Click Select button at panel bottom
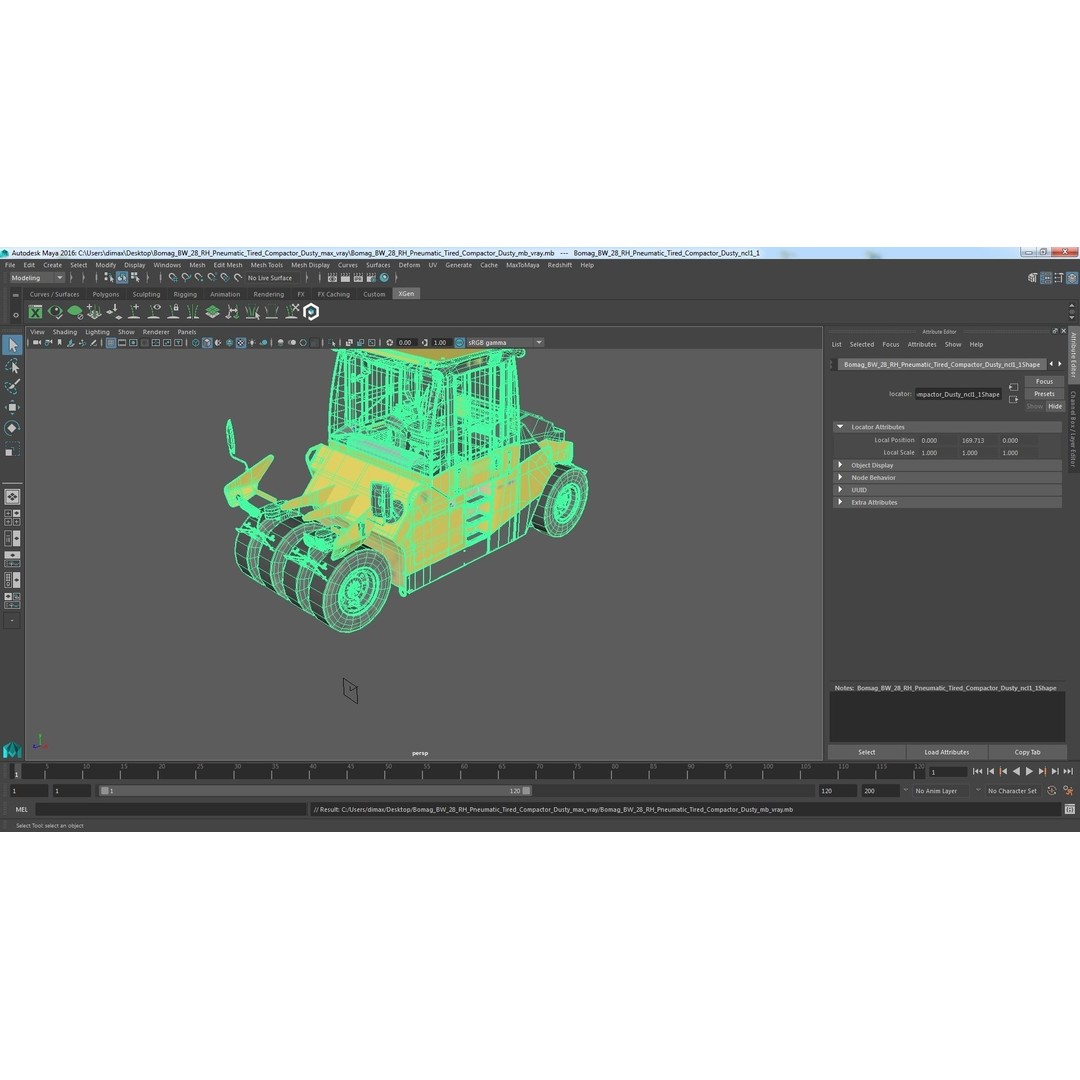Screen dimensions: 1080x1080 click(866, 752)
